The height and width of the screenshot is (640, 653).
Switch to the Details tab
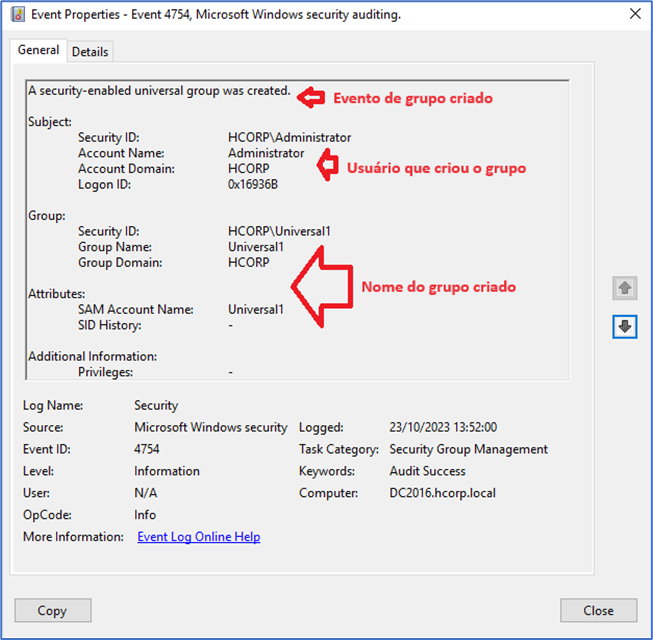[x=90, y=52]
